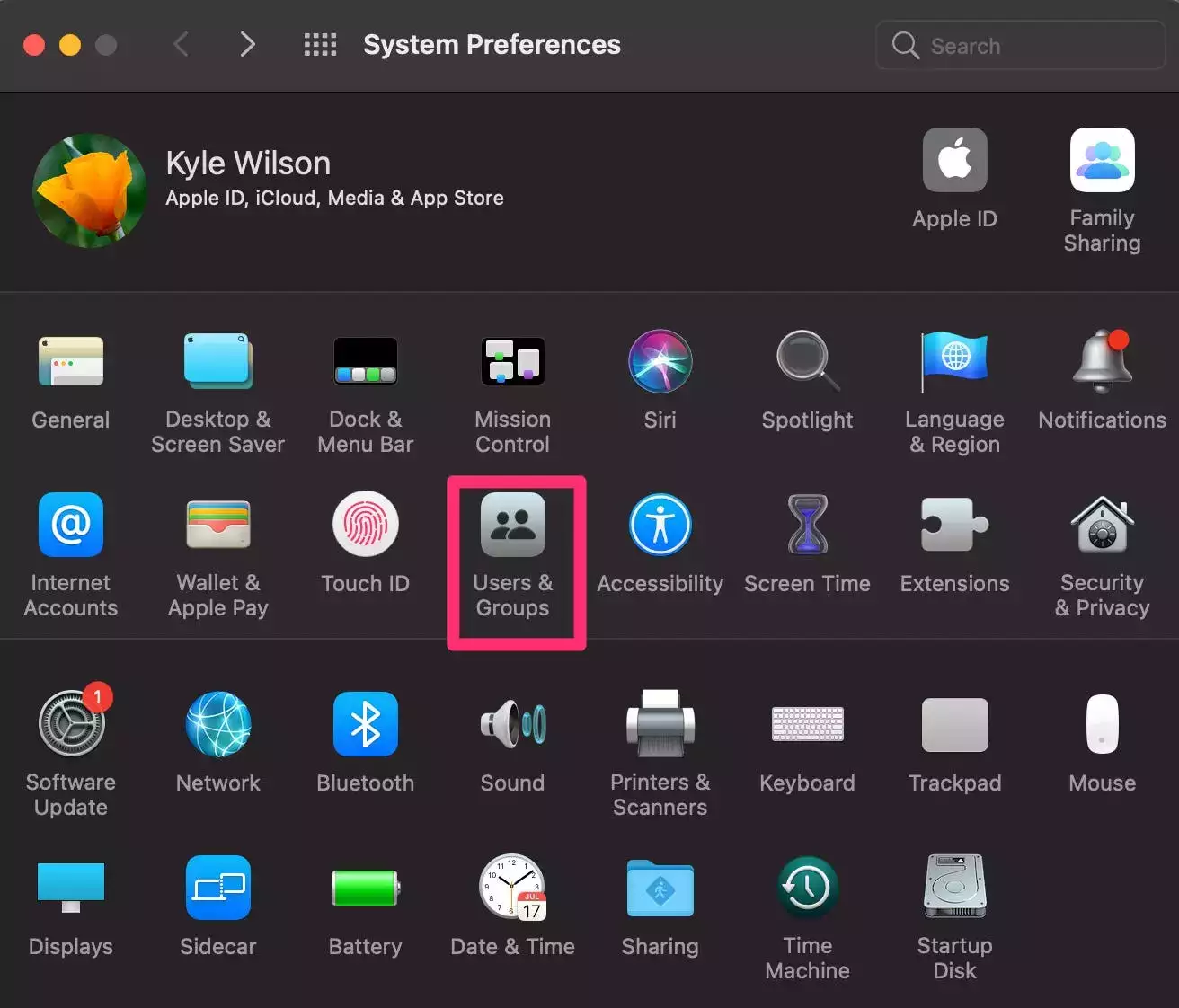This screenshot has width=1179, height=1008.
Task: Launch Bluetooth preferences
Action: click(365, 725)
